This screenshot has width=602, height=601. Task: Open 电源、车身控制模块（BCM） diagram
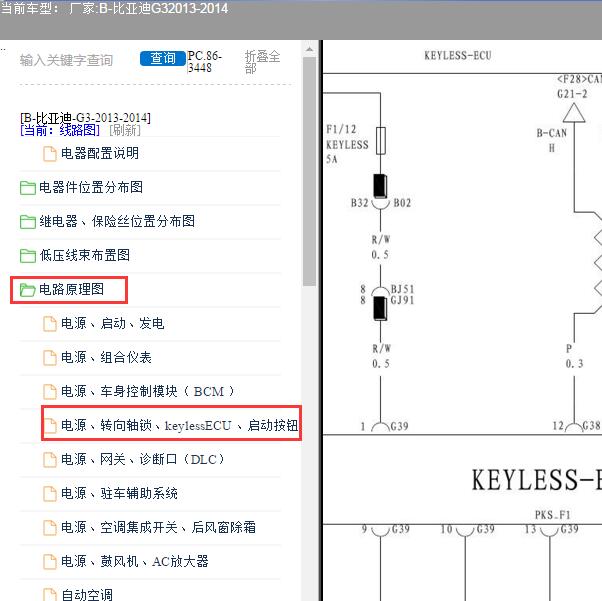coord(148,391)
